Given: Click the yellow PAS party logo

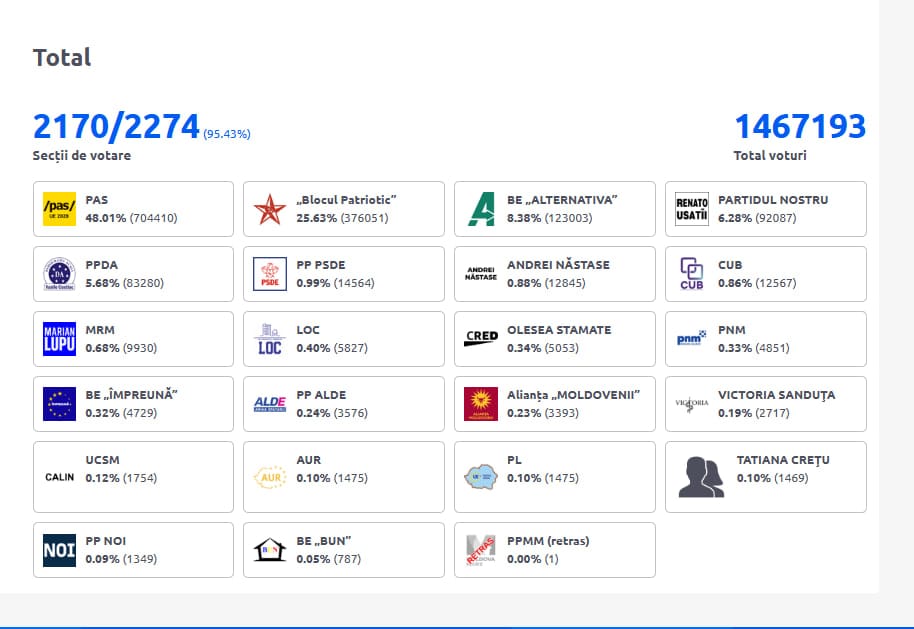Looking at the screenshot, I should 59,209.
